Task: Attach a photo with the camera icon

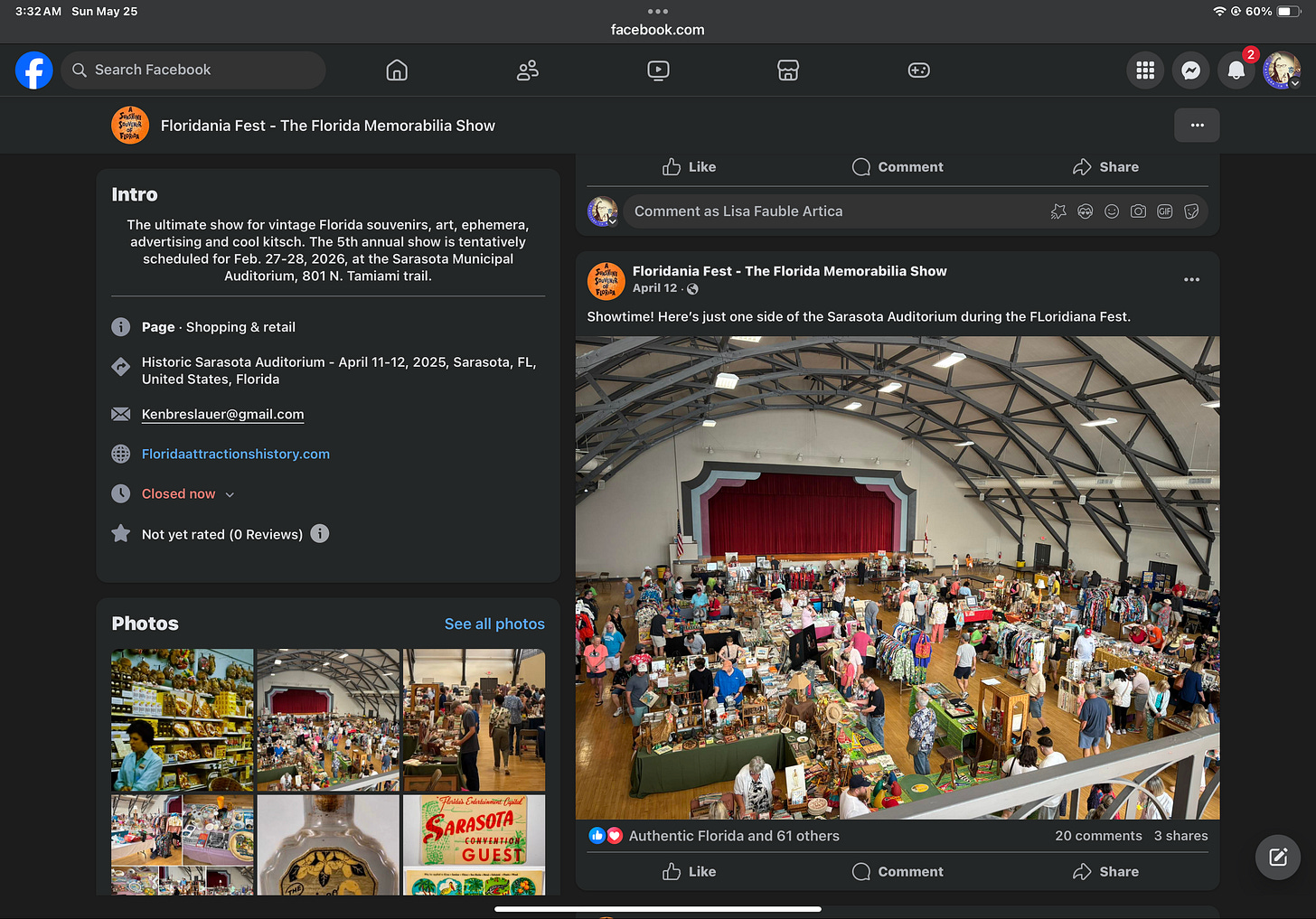Action: pos(1138,211)
